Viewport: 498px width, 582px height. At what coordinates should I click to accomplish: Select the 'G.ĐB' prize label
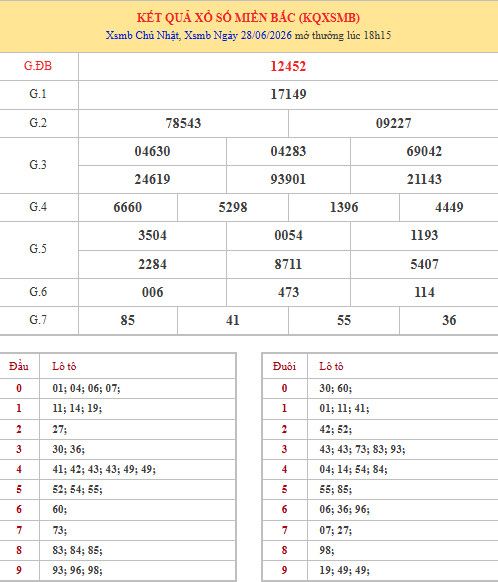38,66
